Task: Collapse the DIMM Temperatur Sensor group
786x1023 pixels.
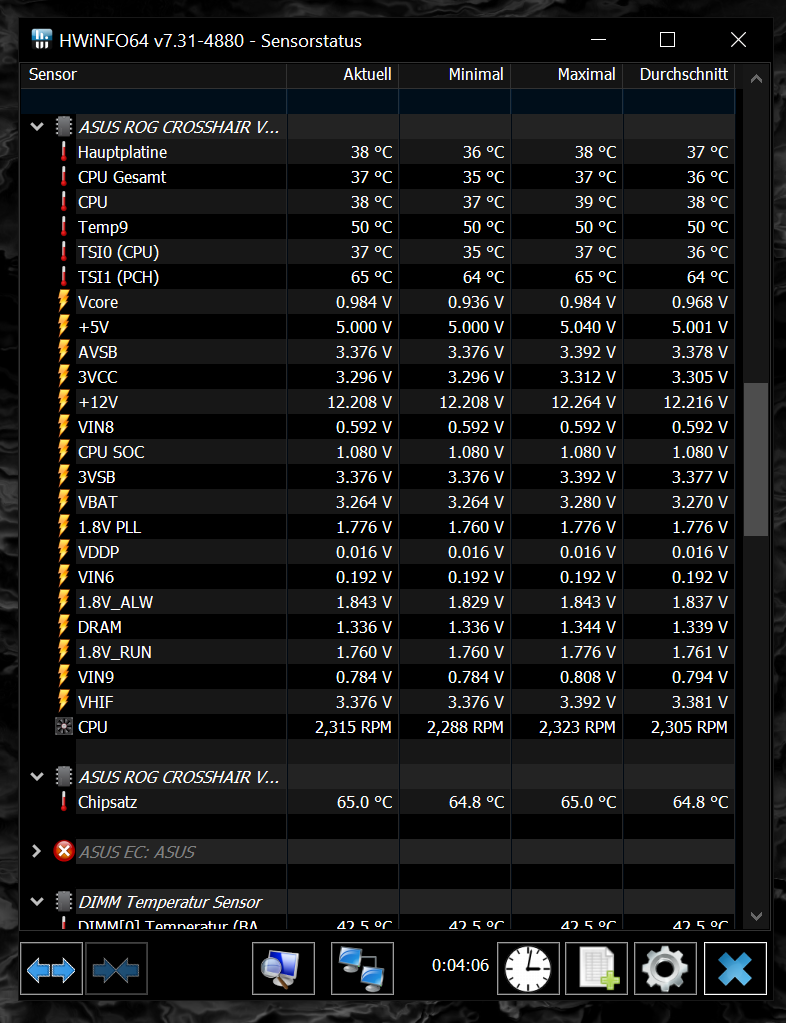Action: (x=37, y=902)
